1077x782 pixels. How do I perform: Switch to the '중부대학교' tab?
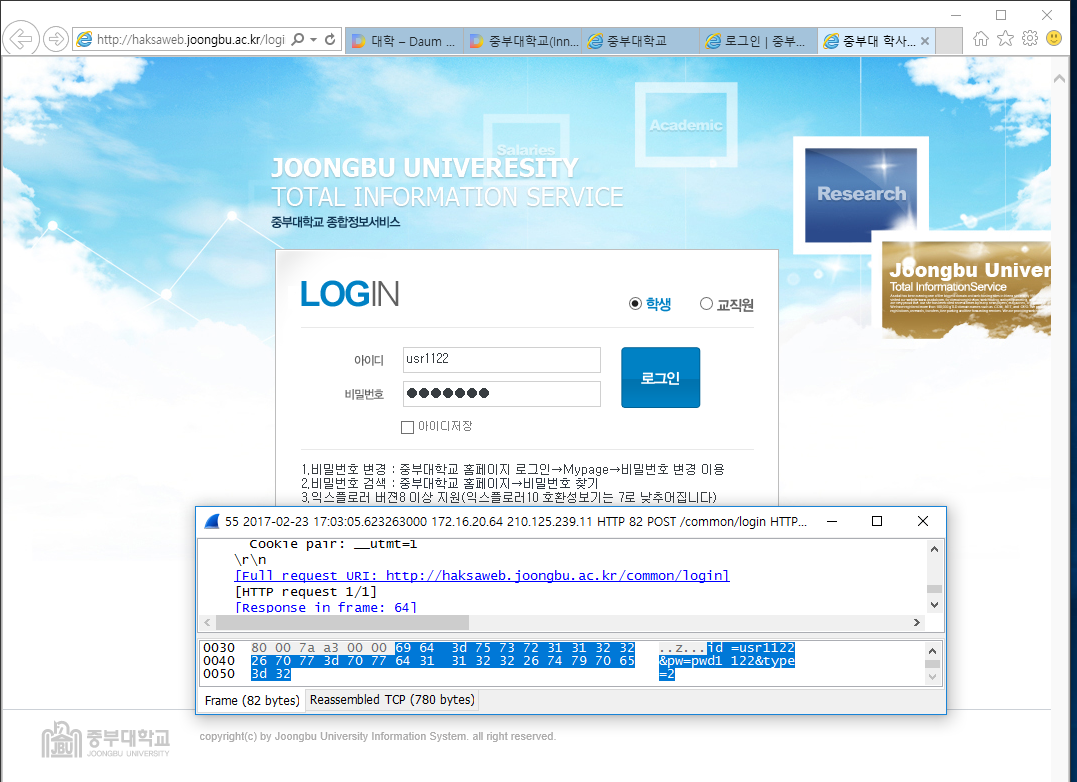tap(642, 41)
